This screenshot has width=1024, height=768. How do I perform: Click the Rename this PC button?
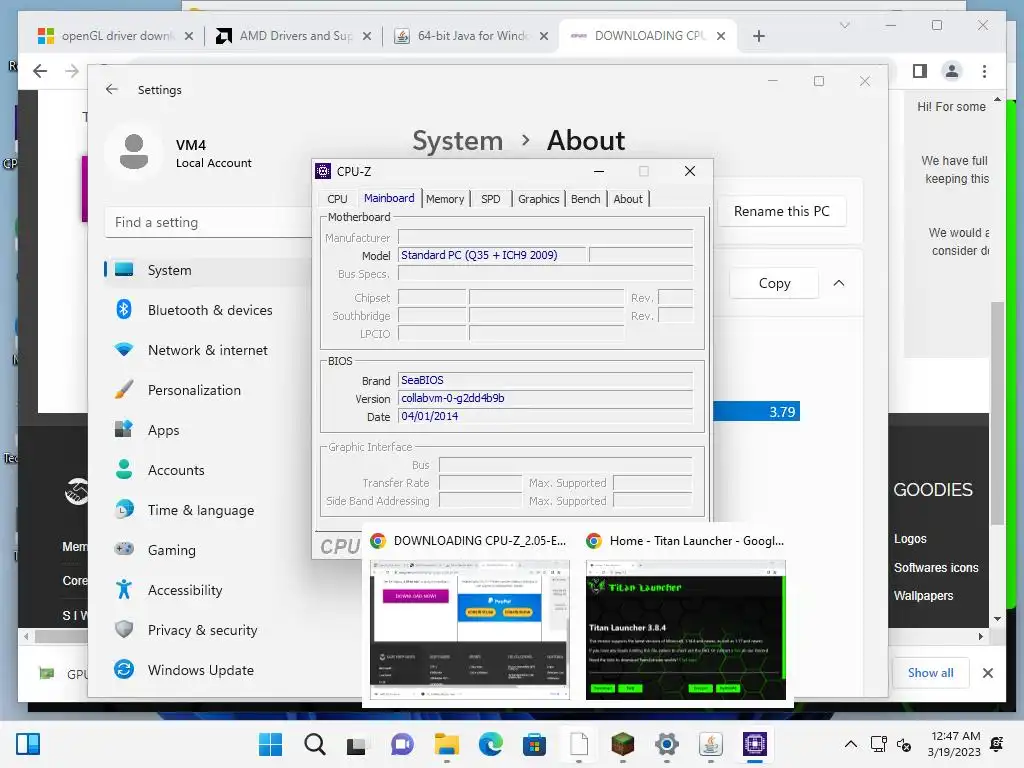782,211
